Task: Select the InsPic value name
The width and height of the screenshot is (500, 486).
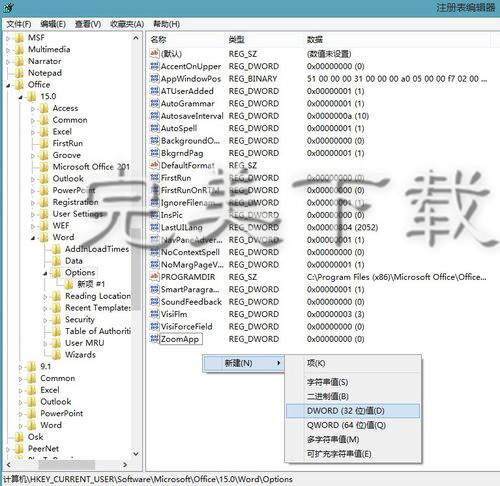Action: pos(172,215)
